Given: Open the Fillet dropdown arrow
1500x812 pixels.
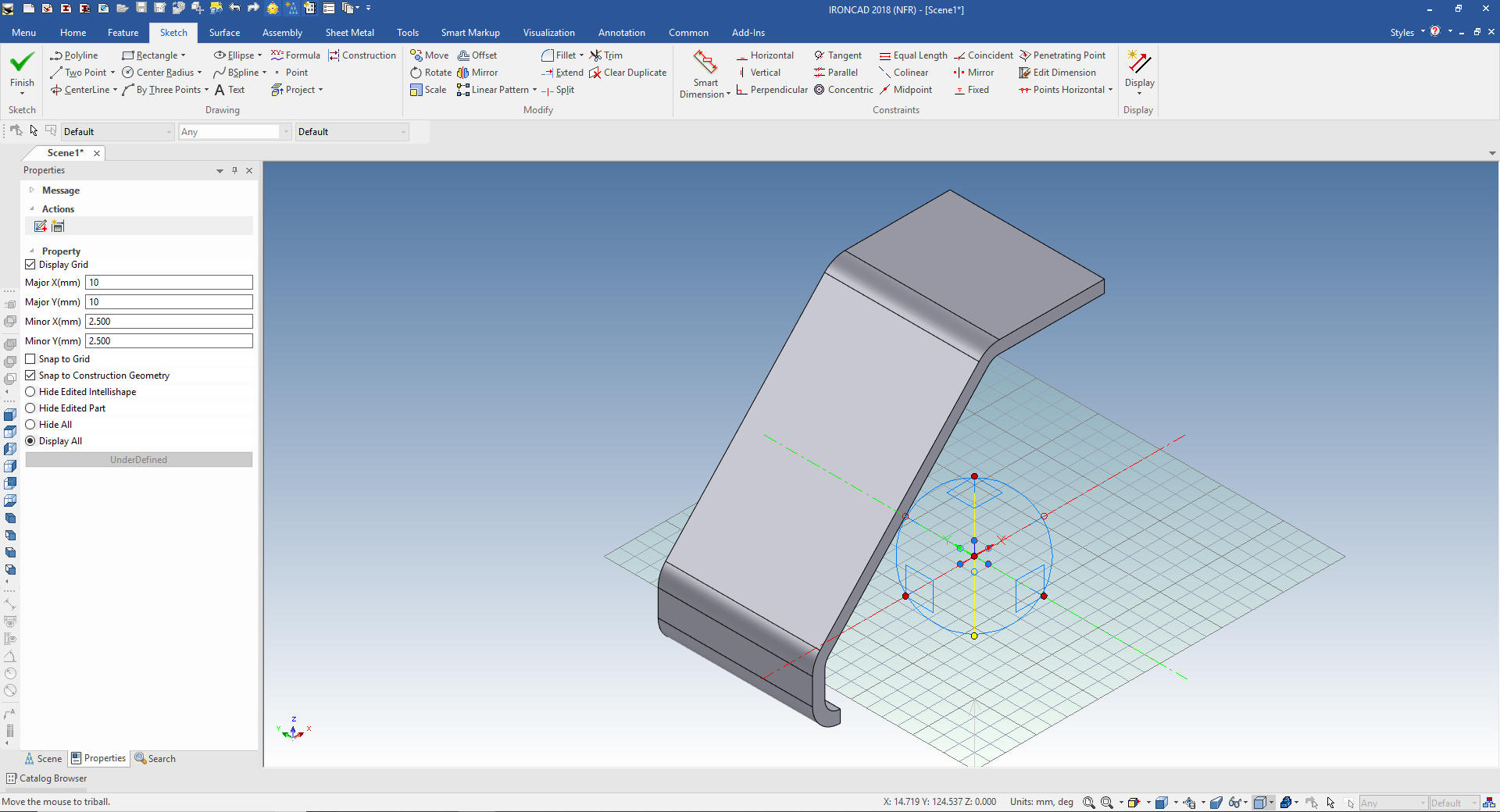Looking at the screenshot, I should pos(581,55).
